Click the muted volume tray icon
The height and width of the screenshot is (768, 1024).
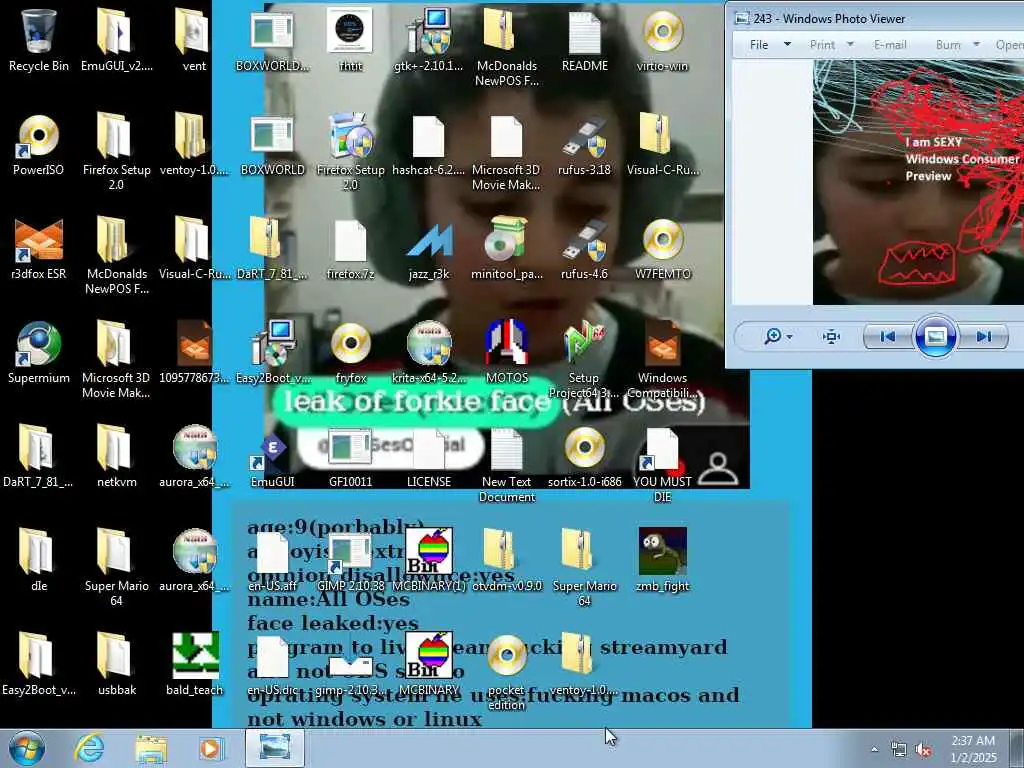[x=923, y=750]
